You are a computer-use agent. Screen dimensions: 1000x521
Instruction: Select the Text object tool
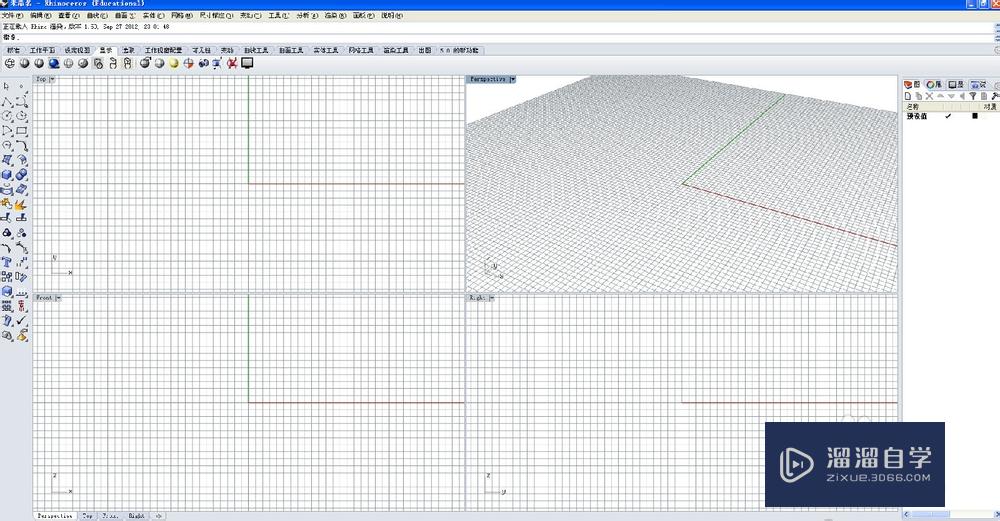click(x=7, y=262)
